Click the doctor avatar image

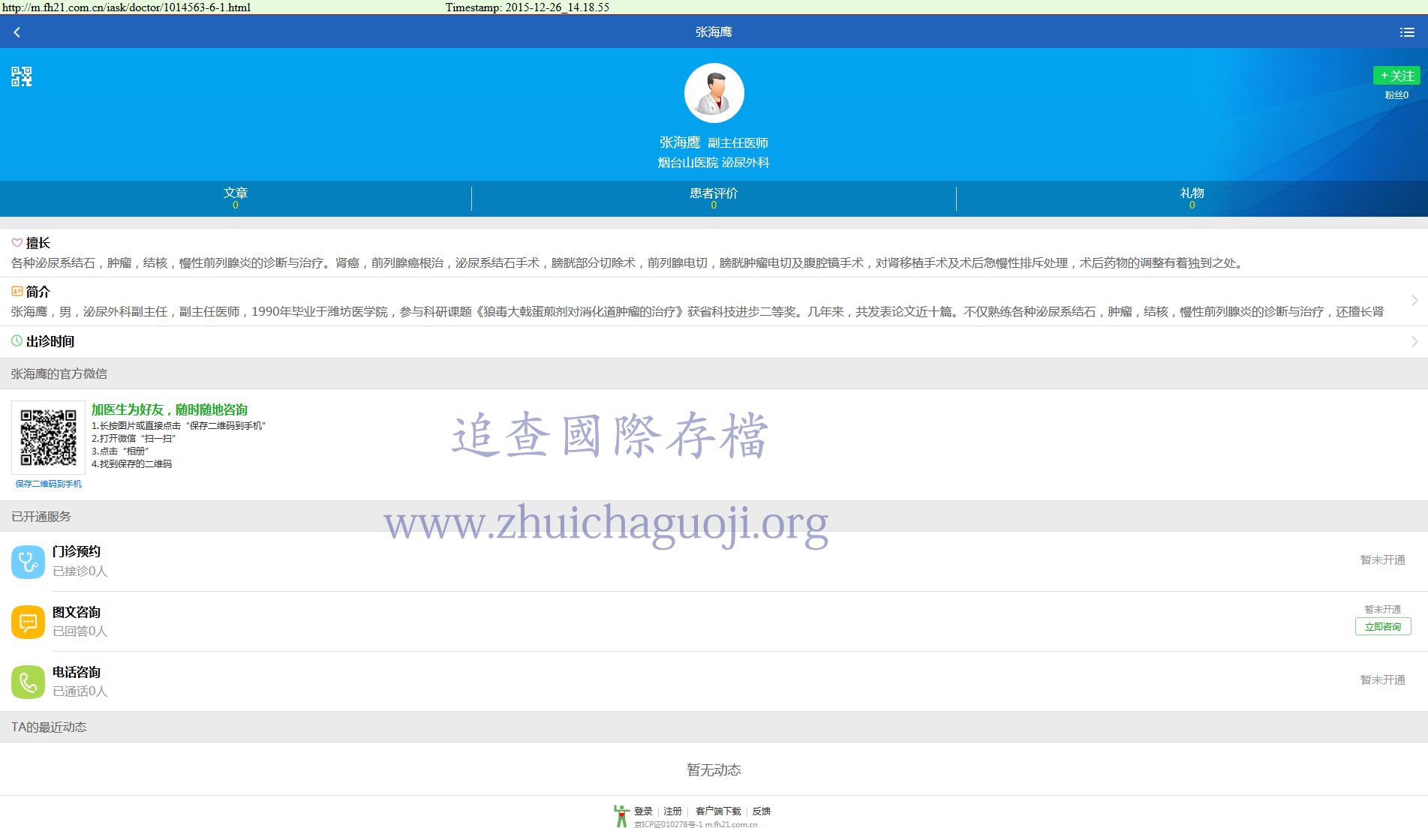click(x=714, y=93)
